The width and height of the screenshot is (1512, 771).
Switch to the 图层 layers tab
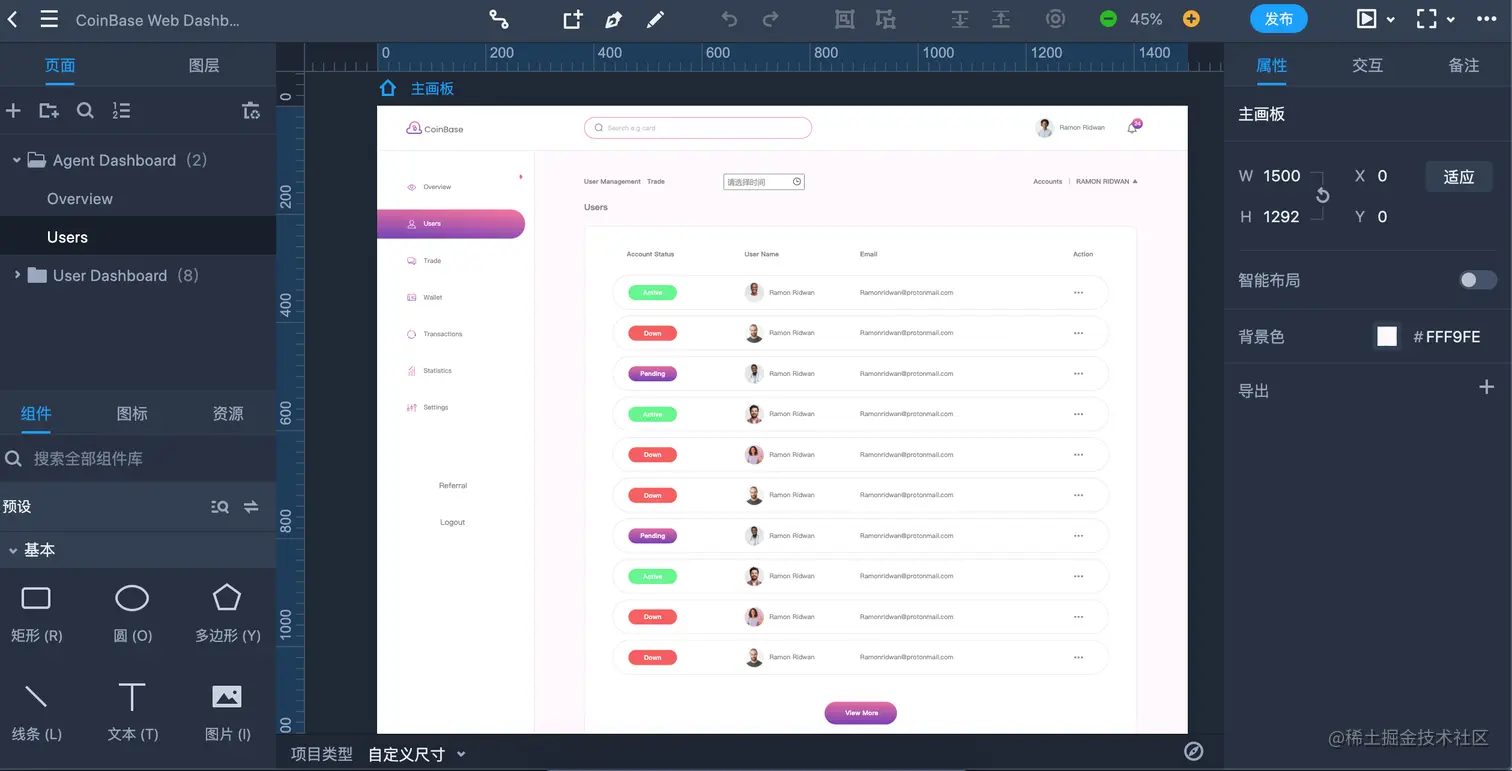click(204, 65)
